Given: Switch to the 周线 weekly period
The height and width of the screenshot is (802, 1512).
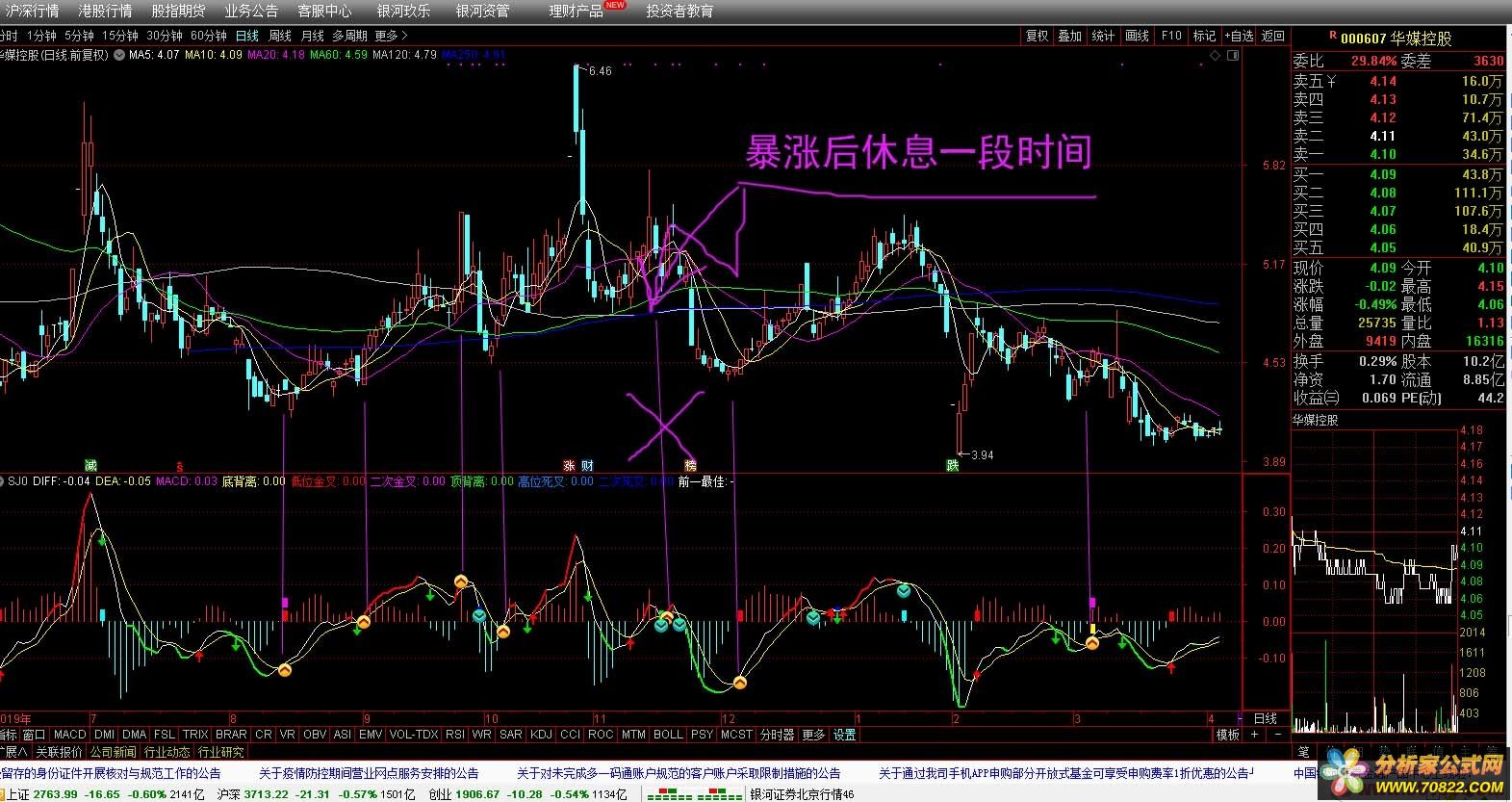Looking at the screenshot, I should coord(280,37).
